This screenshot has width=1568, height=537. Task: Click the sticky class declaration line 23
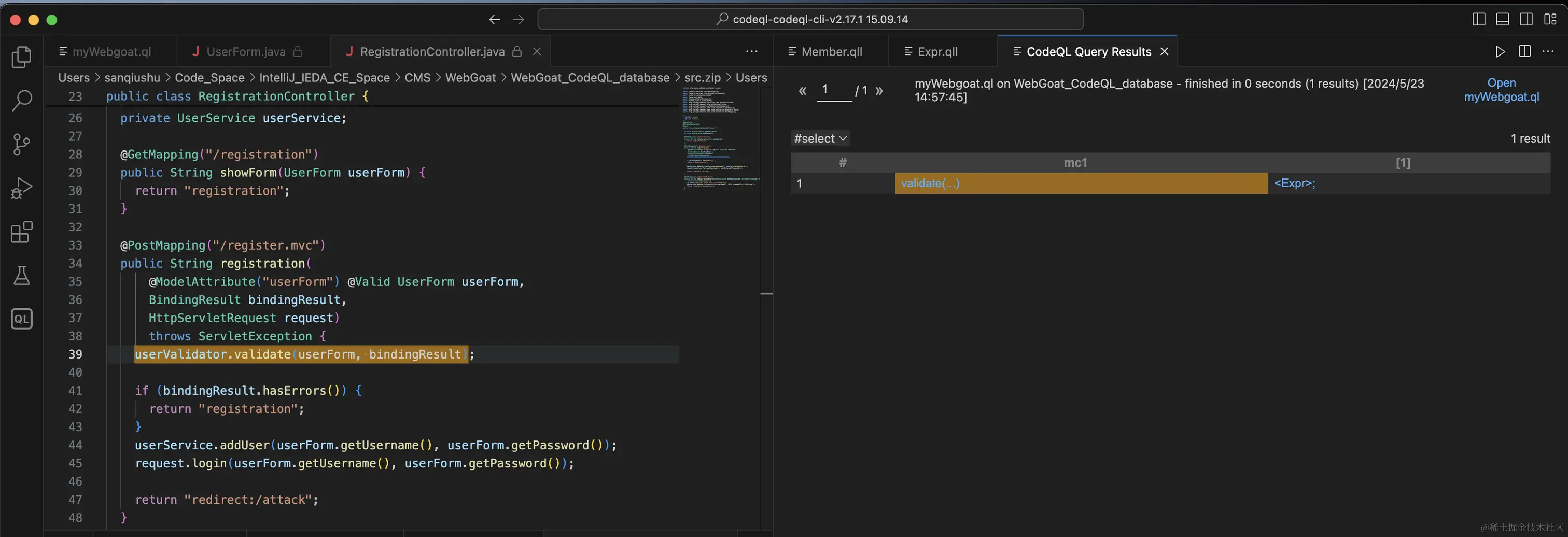coord(361,96)
